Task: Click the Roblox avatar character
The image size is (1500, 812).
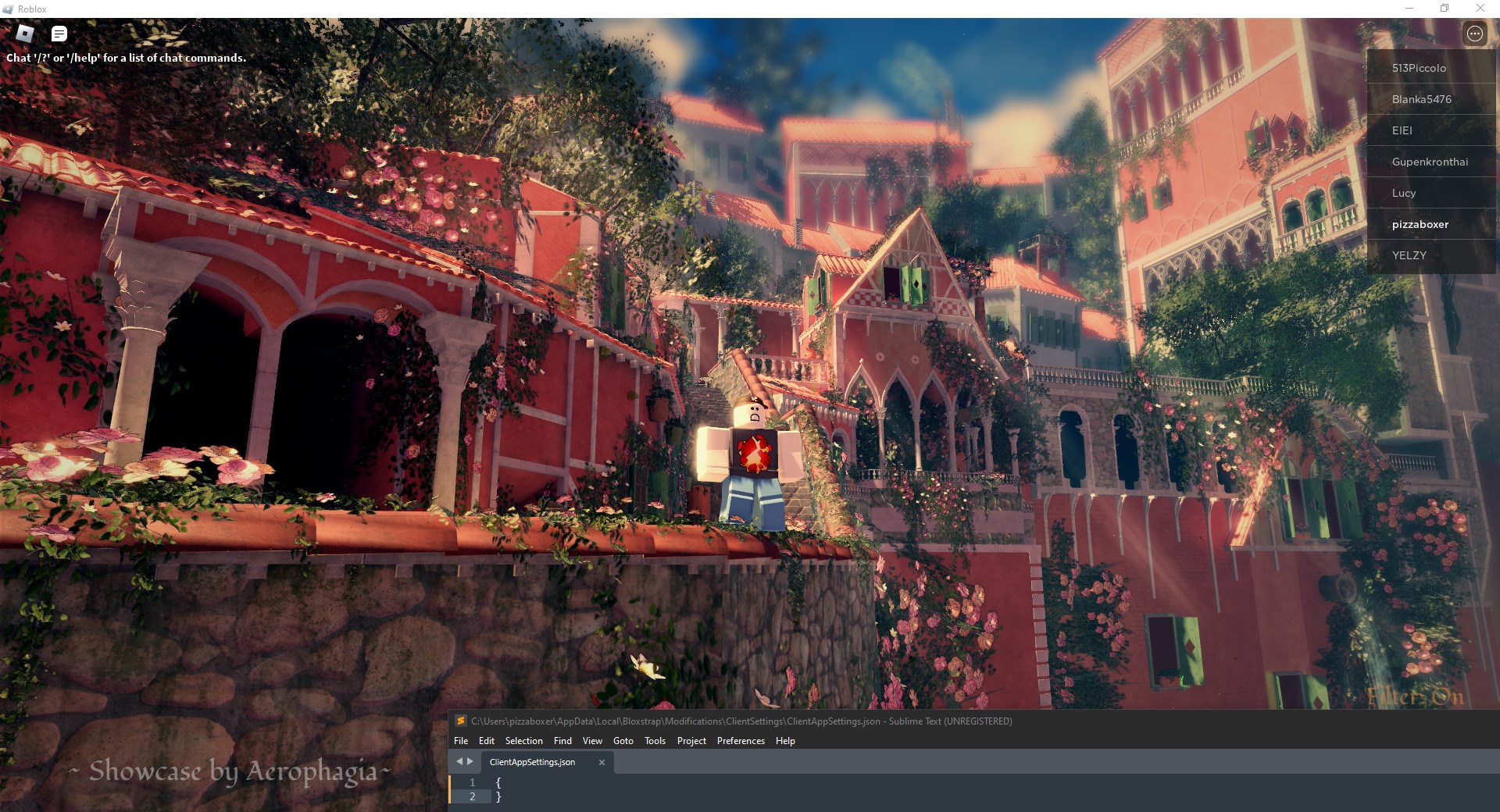Action: pos(750,462)
